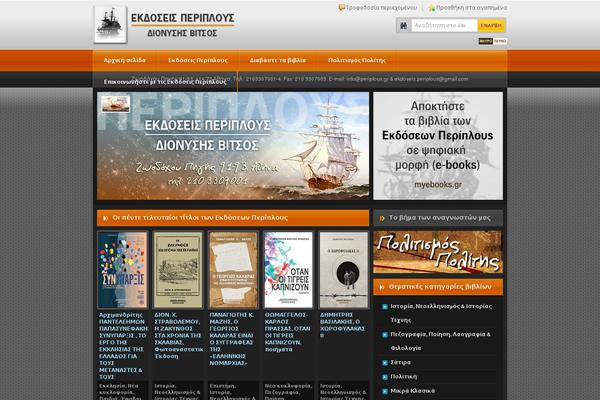Open the Αρχιμανδρίτης Παντελεήμων ΣΥΝΥΠΑΡΞΙΣ title link
600x400 pixels.
tap(123, 346)
